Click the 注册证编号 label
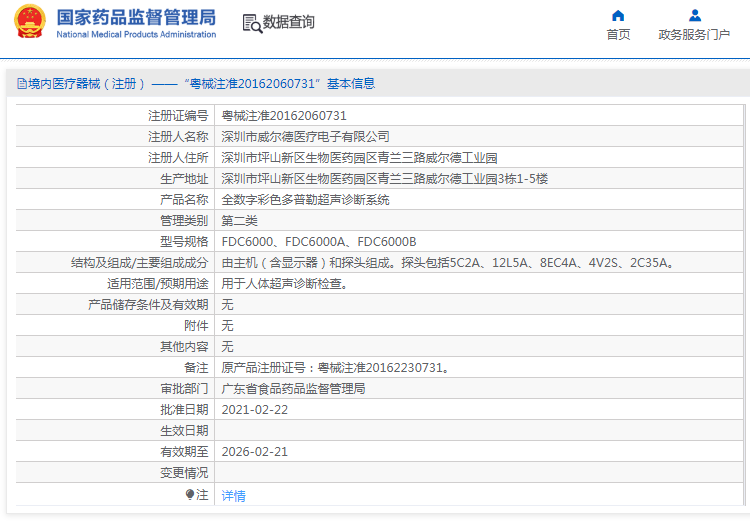This screenshot has width=750, height=524. click(x=178, y=116)
